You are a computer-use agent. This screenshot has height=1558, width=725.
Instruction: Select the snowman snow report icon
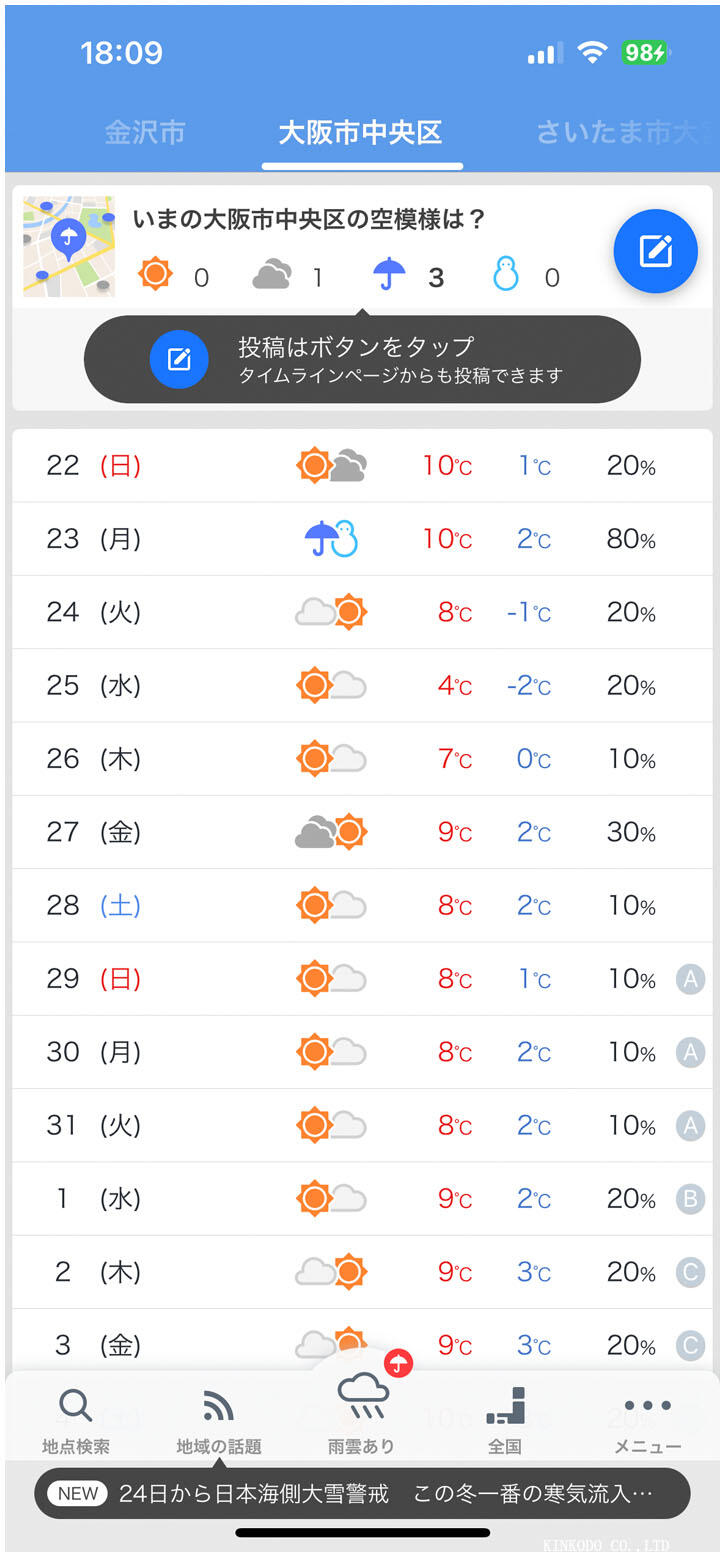(x=506, y=274)
